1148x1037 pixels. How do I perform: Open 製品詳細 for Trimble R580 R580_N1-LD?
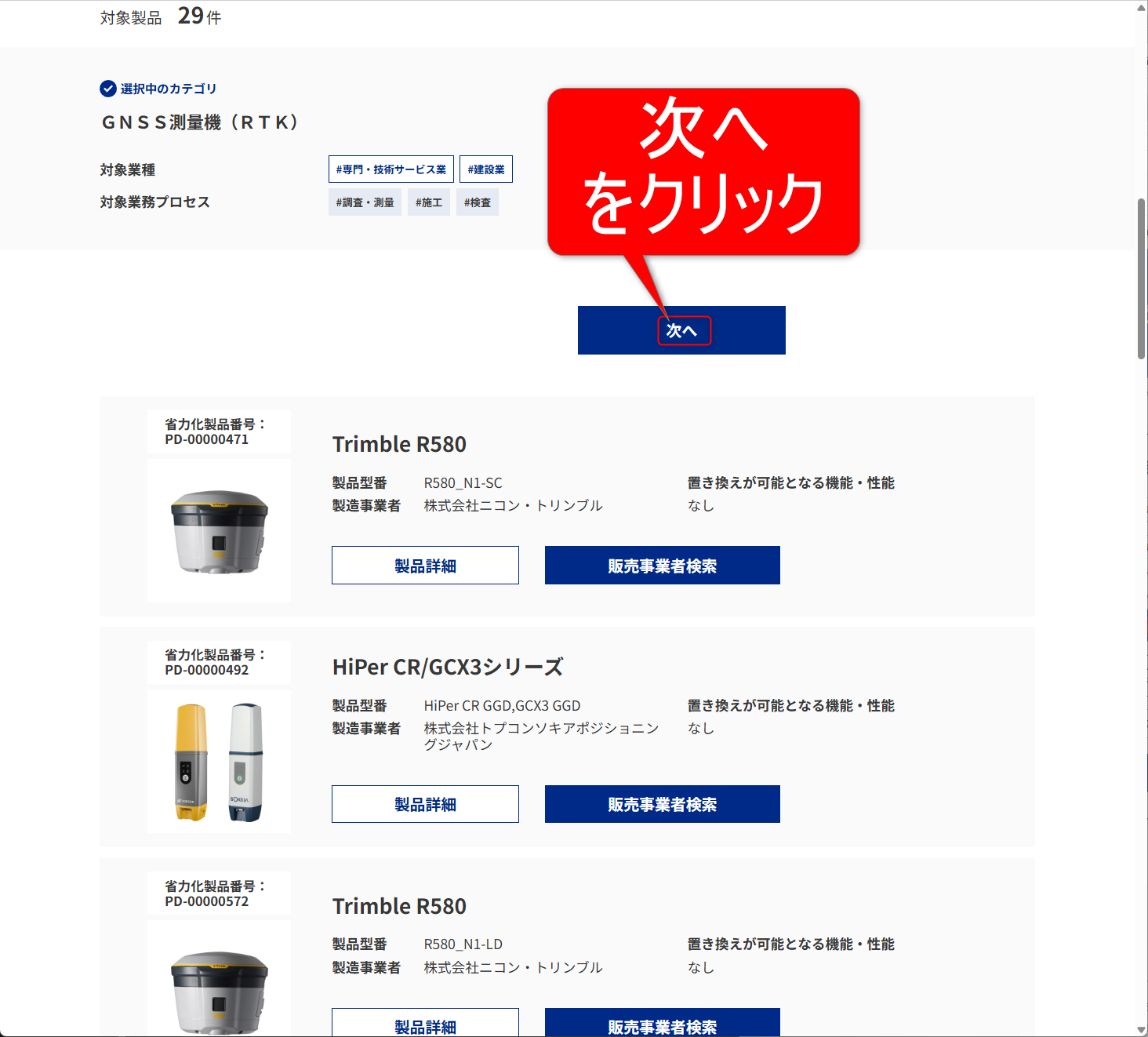425,1023
